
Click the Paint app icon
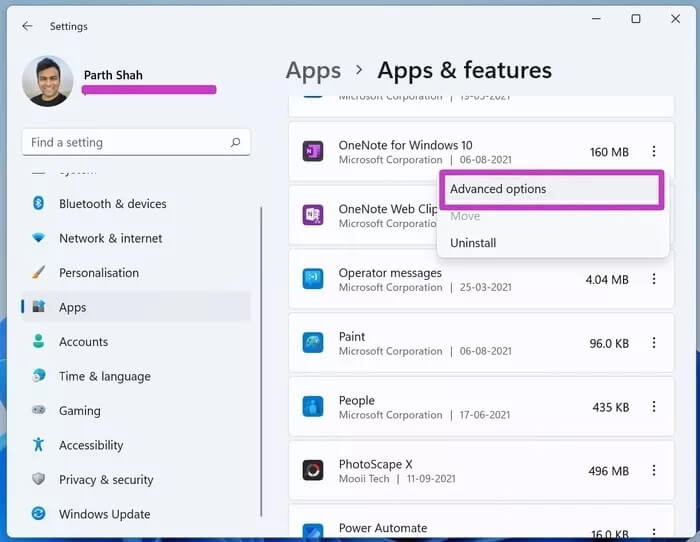point(313,343)
